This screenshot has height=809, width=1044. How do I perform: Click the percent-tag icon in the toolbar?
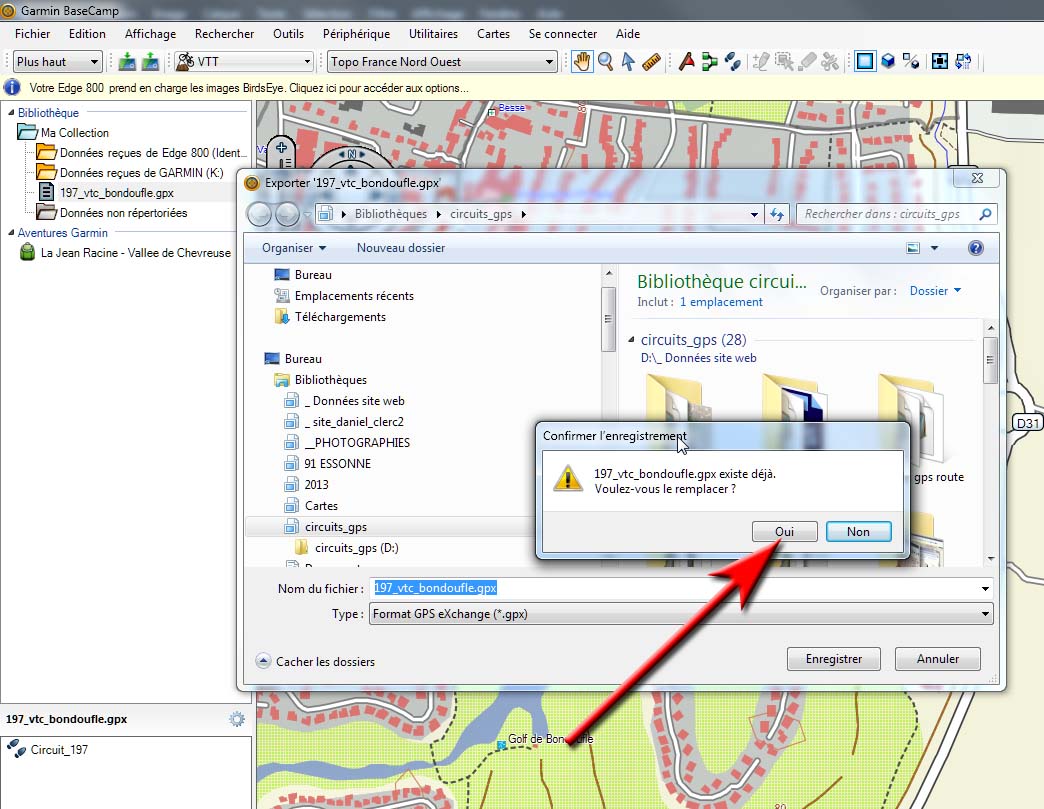coord(911,62)
